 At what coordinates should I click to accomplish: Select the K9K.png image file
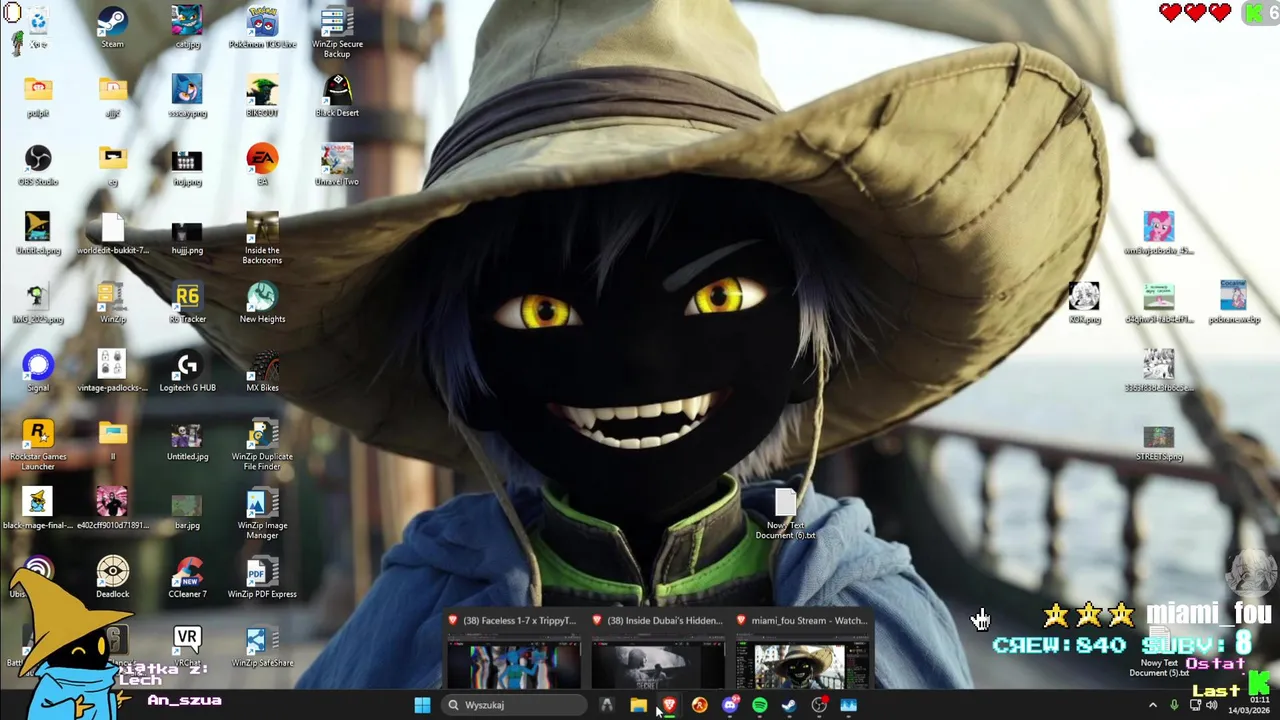point(1084,301)
